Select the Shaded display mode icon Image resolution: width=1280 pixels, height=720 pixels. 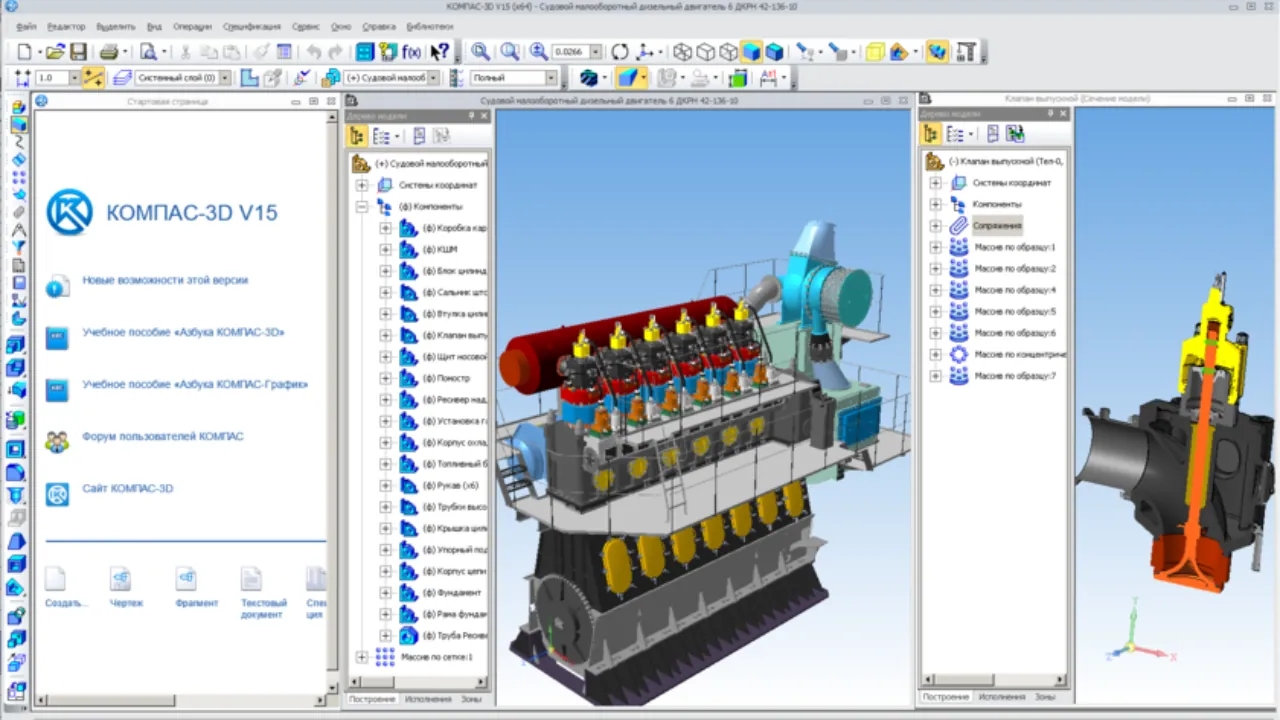[751, 51]
